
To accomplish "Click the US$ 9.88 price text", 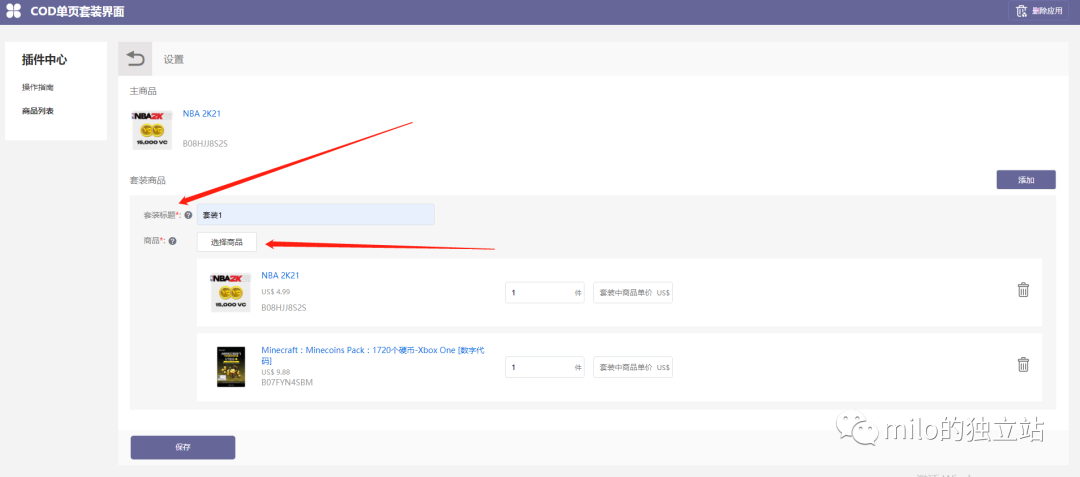I will click(276, 372).
